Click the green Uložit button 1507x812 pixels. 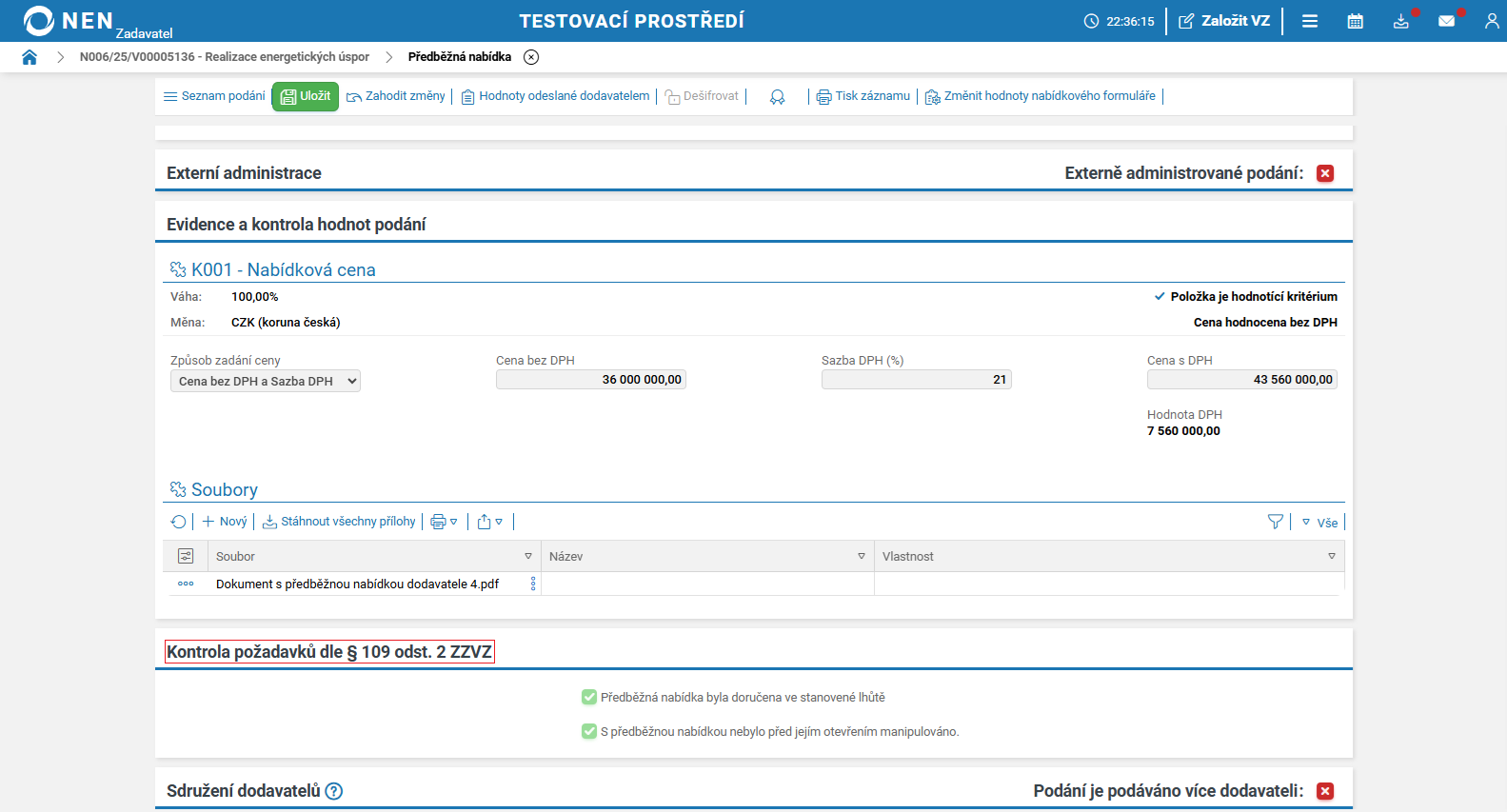[306, 96]
